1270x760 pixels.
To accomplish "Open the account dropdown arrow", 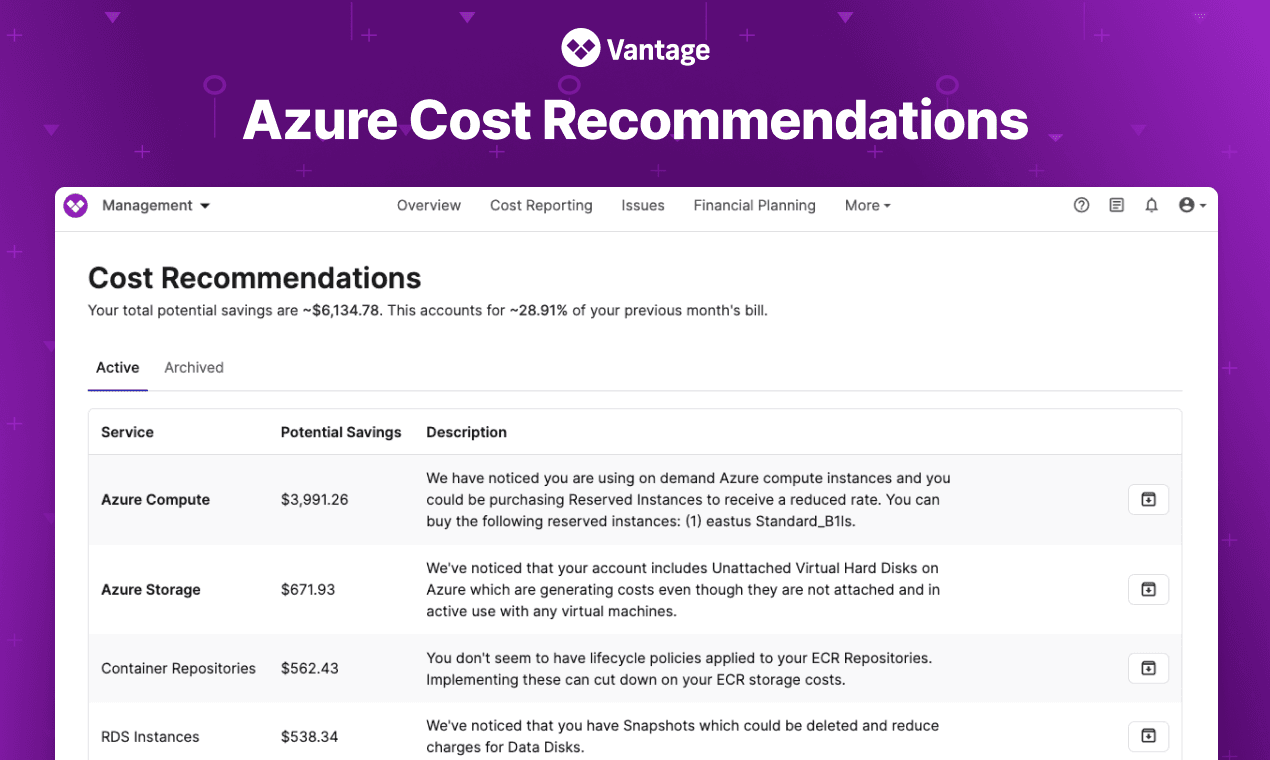I will pos(1201,205).
